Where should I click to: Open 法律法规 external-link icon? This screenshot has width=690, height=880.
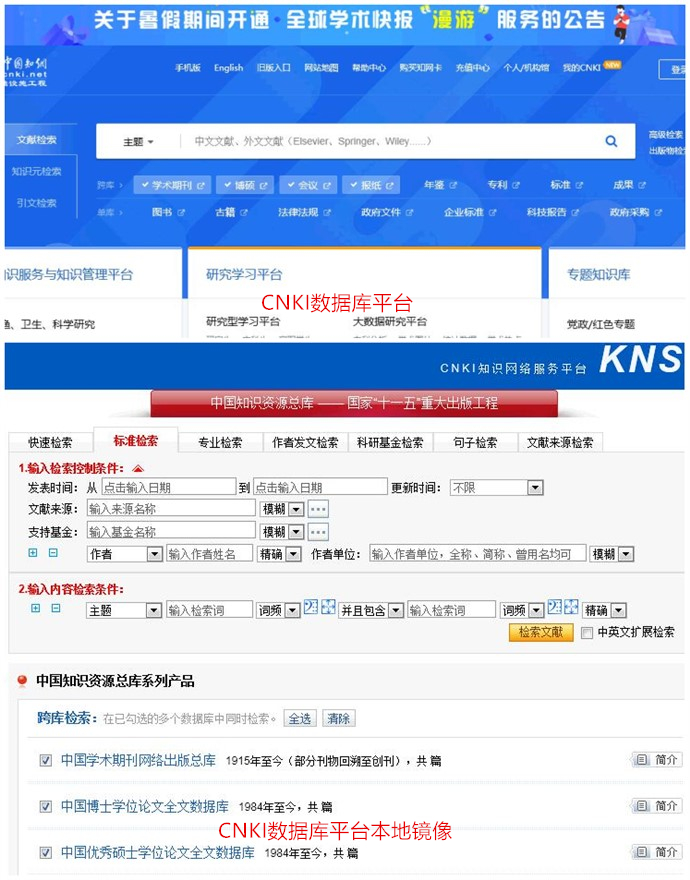click(x=327, y=213)
